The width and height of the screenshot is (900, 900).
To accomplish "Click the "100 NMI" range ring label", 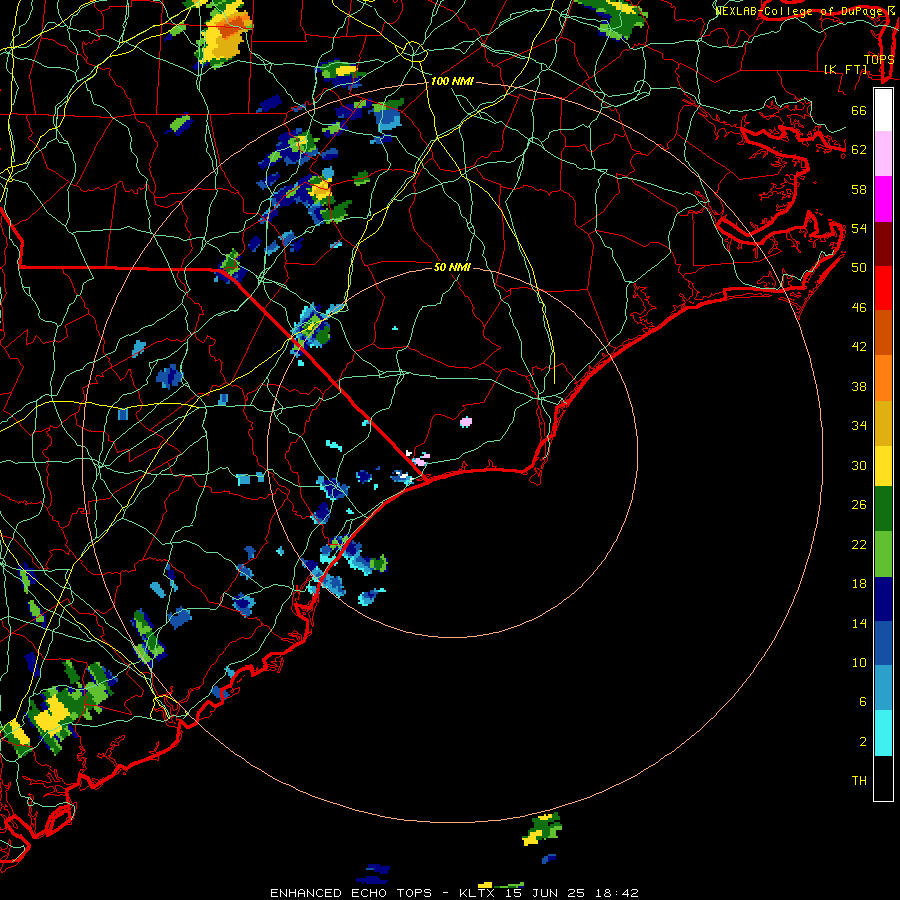I will [452, 82].
